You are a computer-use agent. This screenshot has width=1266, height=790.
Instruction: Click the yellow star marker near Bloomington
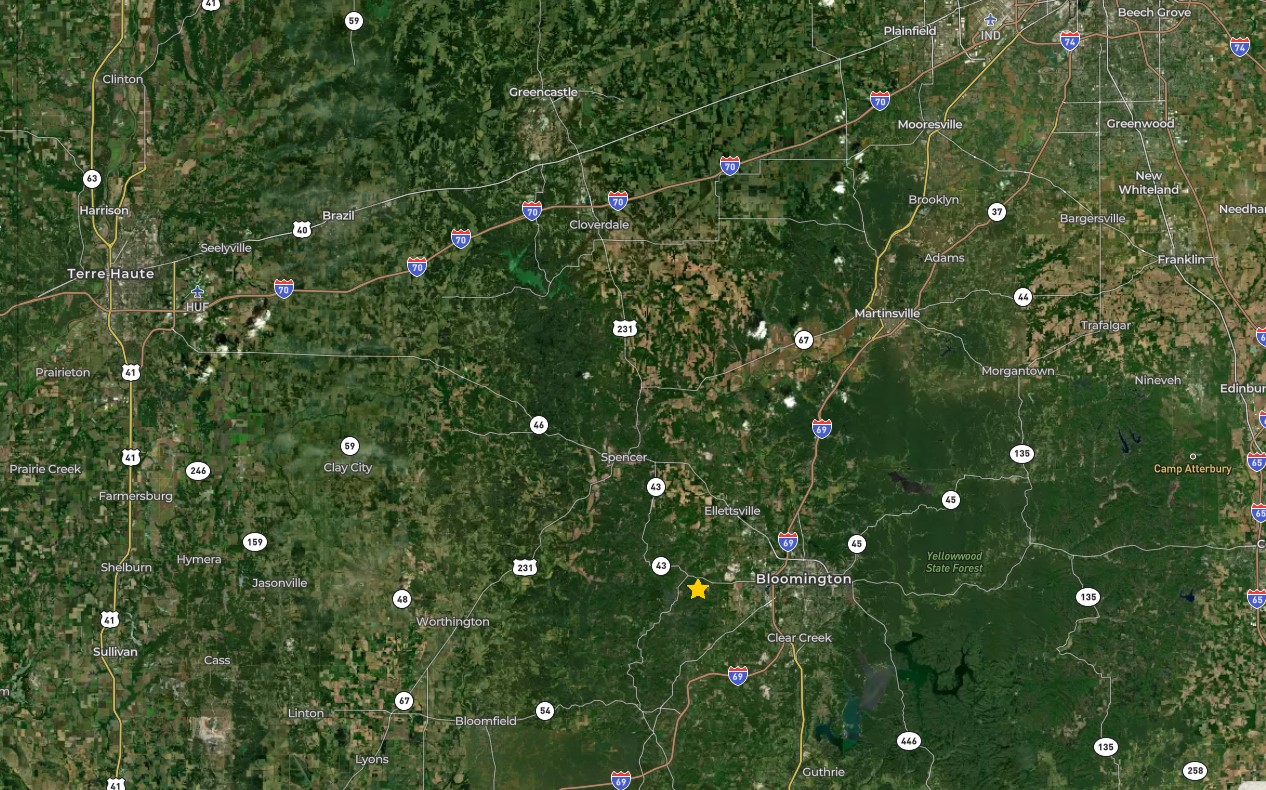(x=698, y=589)
